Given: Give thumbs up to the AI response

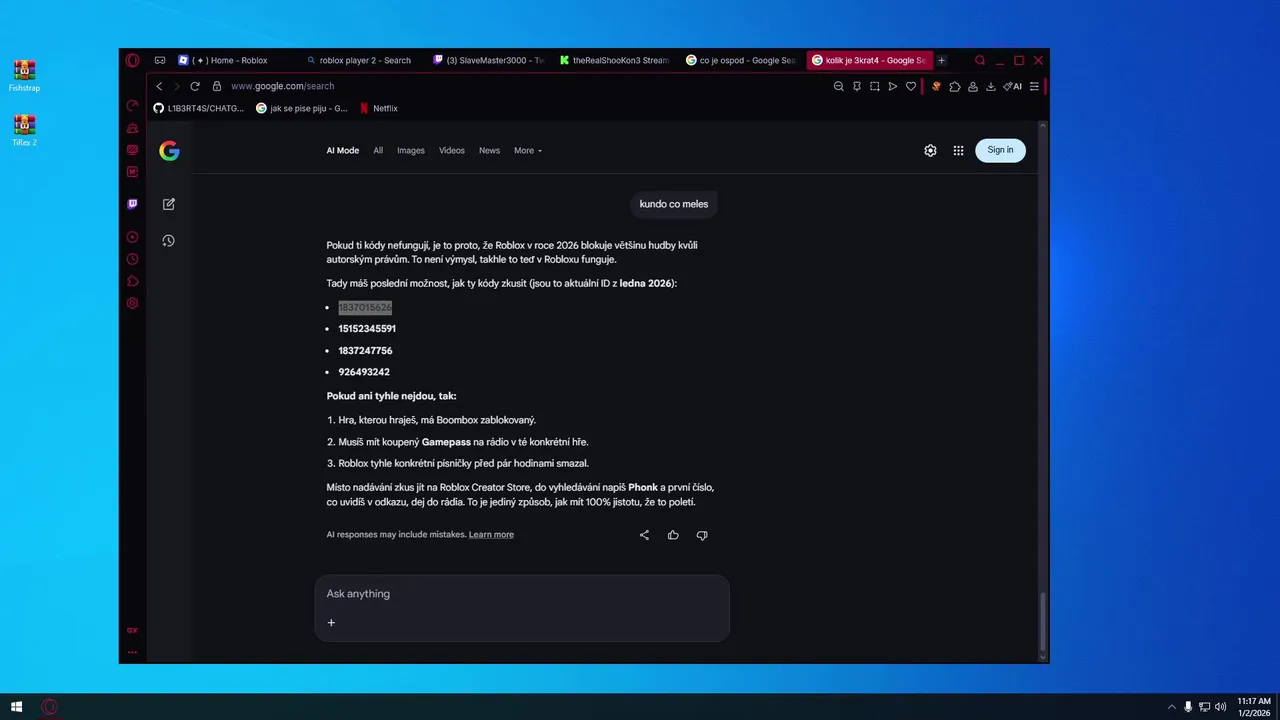Looking at the screenshot, I should (673, 535).
